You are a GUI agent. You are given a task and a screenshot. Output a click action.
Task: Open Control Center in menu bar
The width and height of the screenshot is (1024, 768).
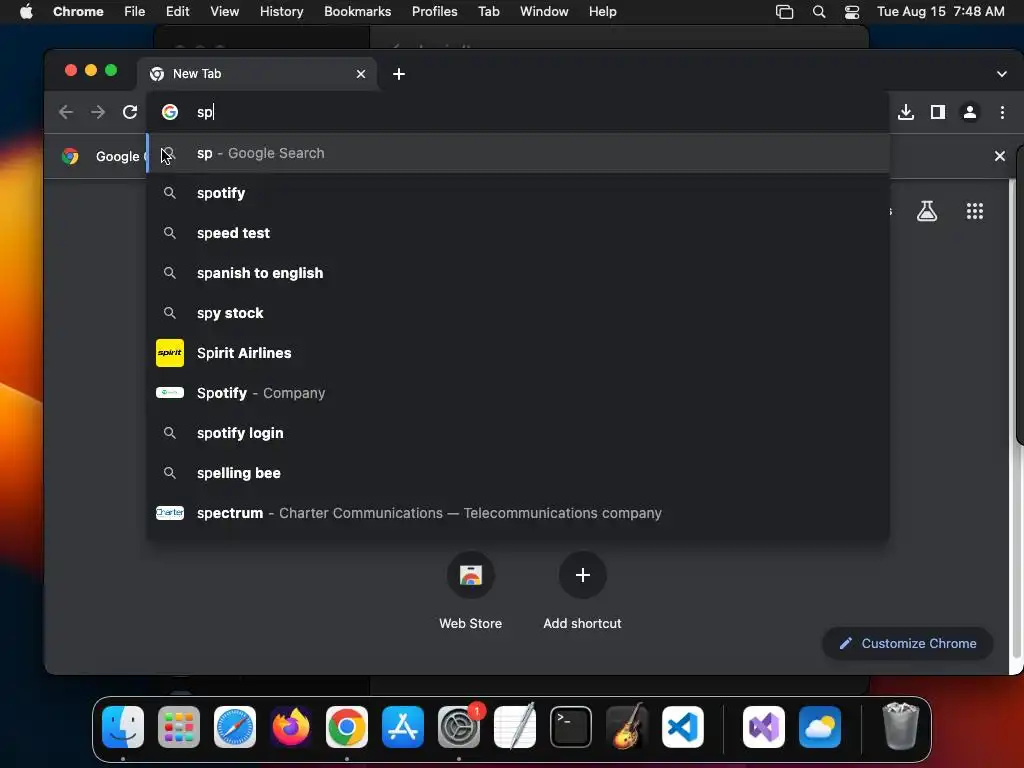tap(852, 11)
